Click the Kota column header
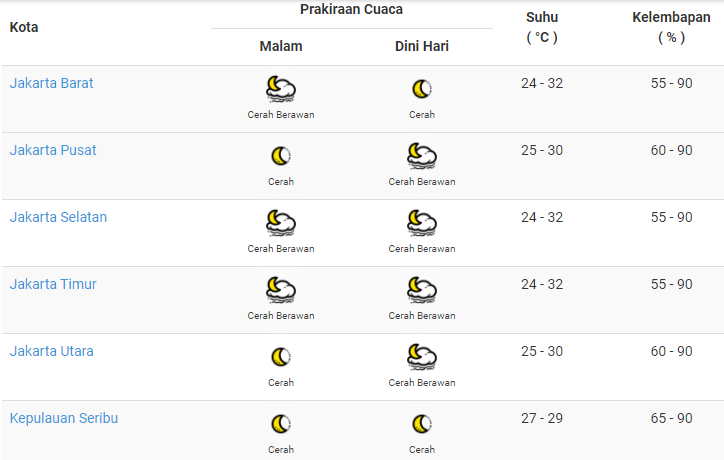This screenshot has height=460, width=724. [24, 27]
